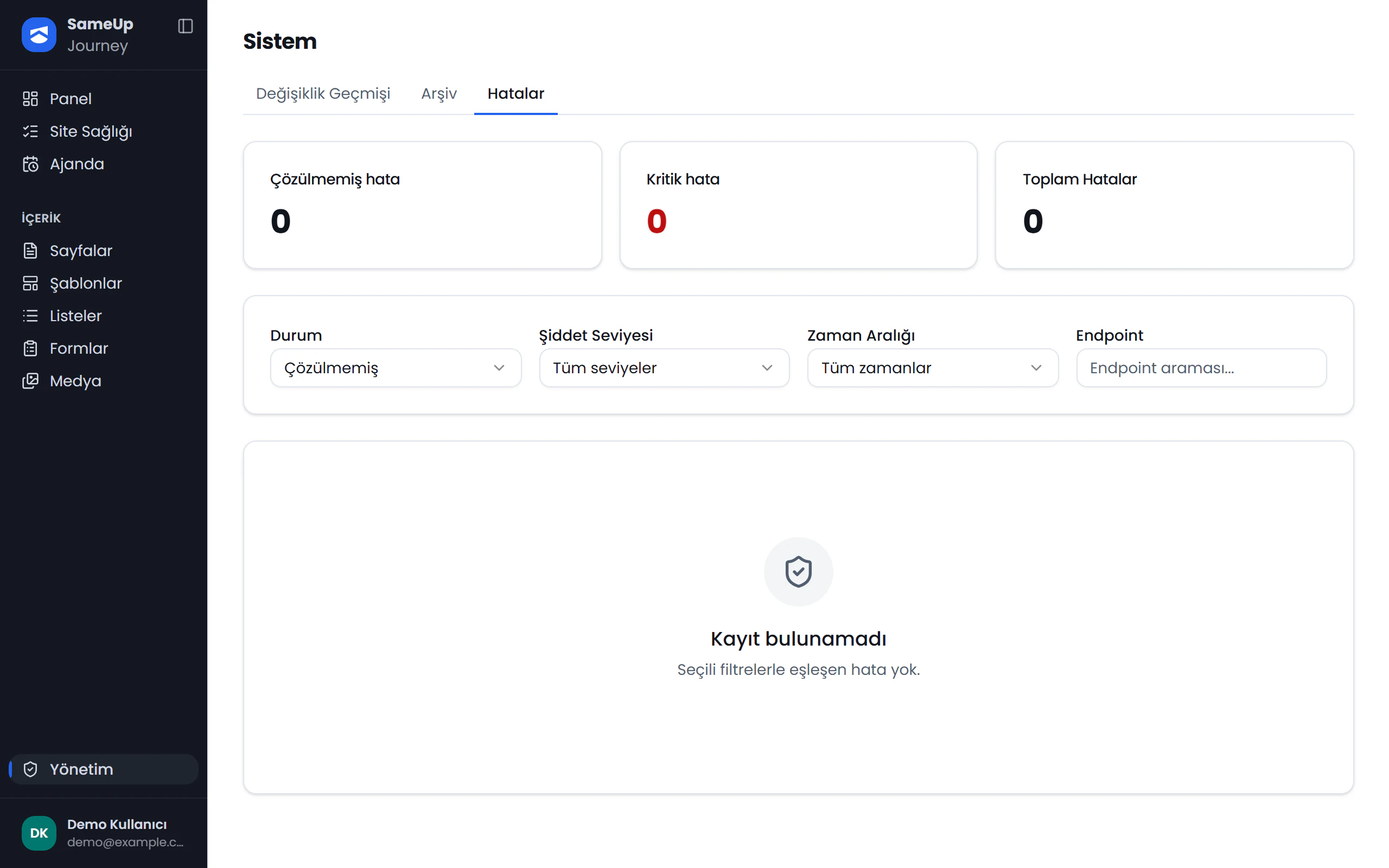Click the Şablonlar template icon

tap(30, 284)
